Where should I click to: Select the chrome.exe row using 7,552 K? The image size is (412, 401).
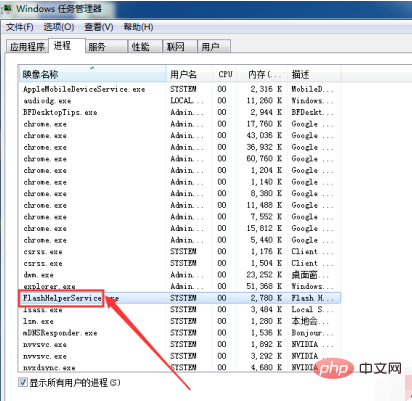click(x=179, y=217)
